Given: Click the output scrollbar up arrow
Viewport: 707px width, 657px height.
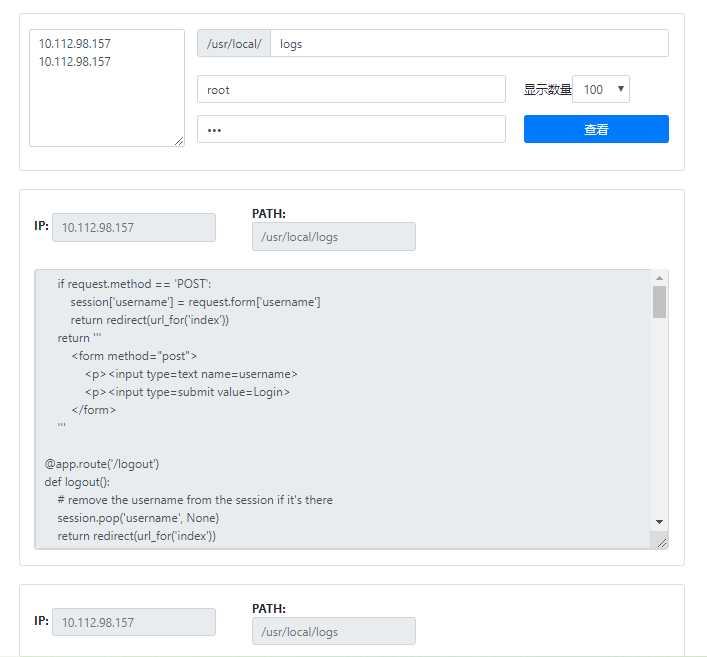Looking at the screenshot, I should [659, 278].
